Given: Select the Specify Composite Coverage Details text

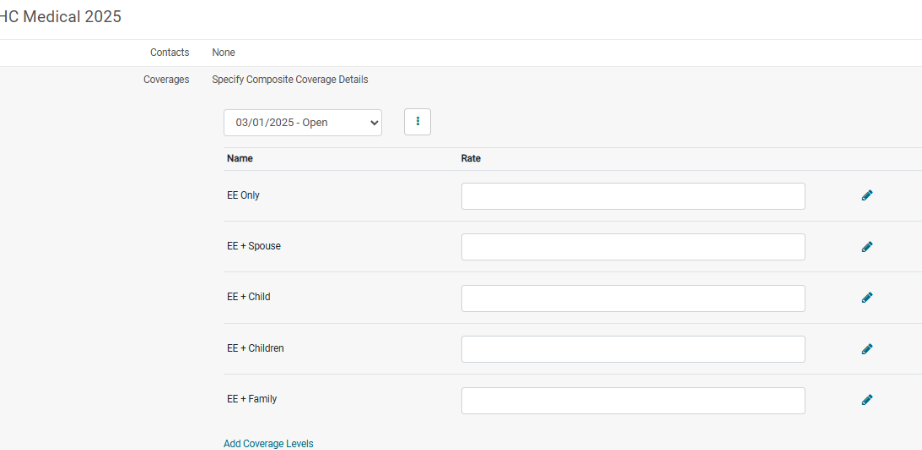Looking at the screenshot, I should tap(290, 79).
